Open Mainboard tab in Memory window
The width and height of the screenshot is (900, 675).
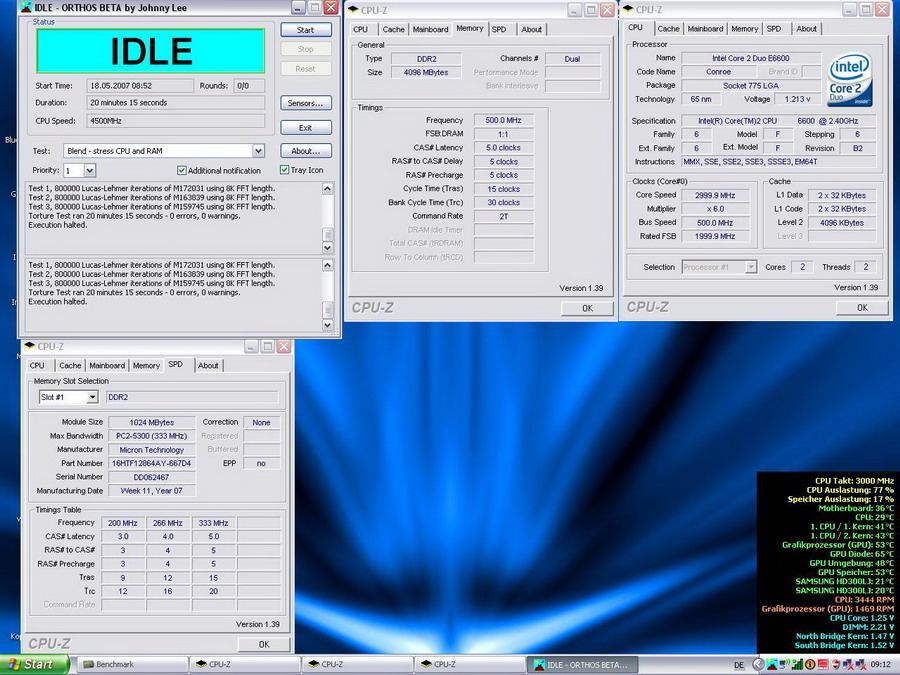(x=430, y=29)
